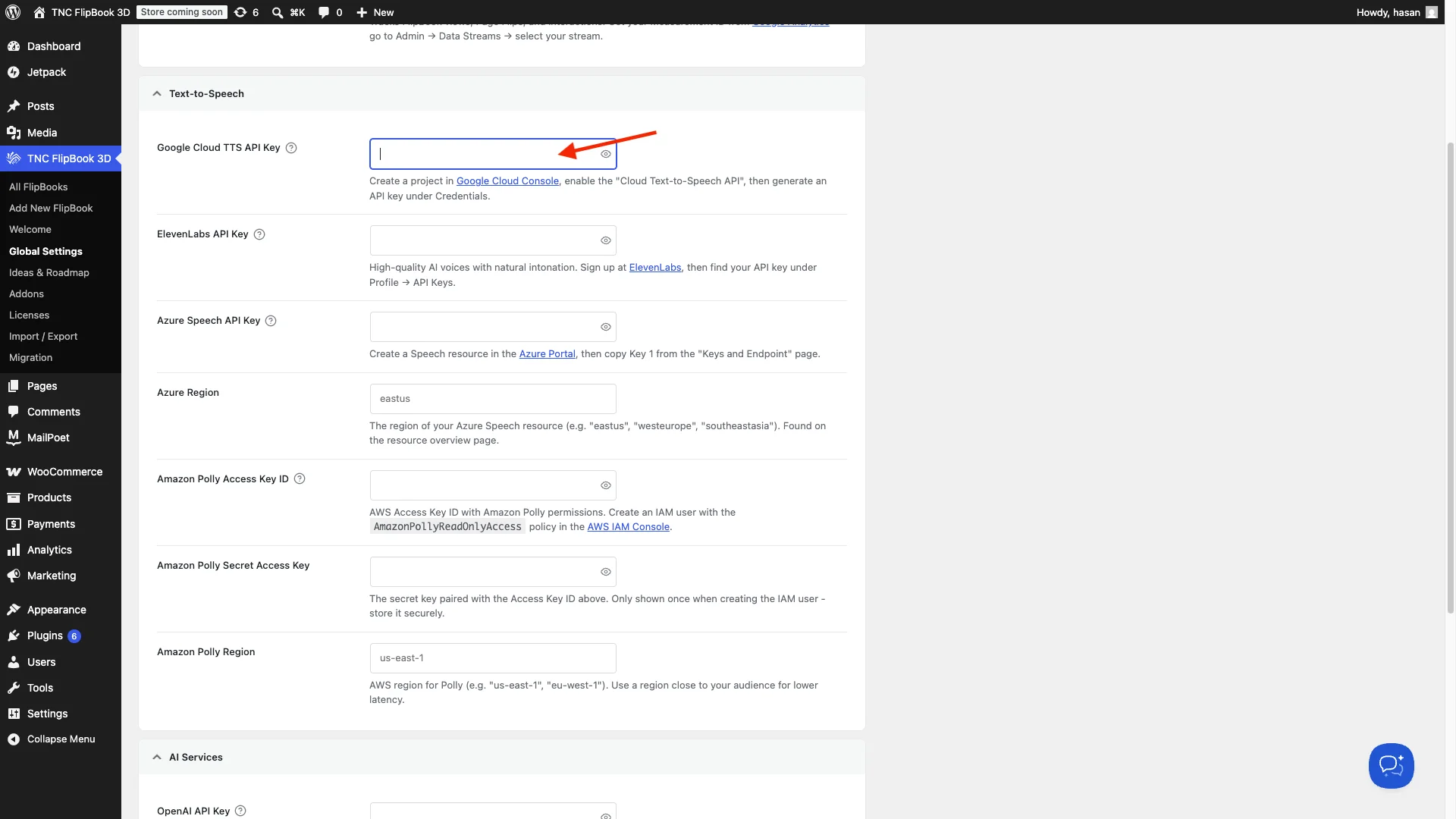This screenshot has height=819, width=1456.
Task: Click the Store coming soon badge
Action: pyautogui.click(x=182, y=12)
